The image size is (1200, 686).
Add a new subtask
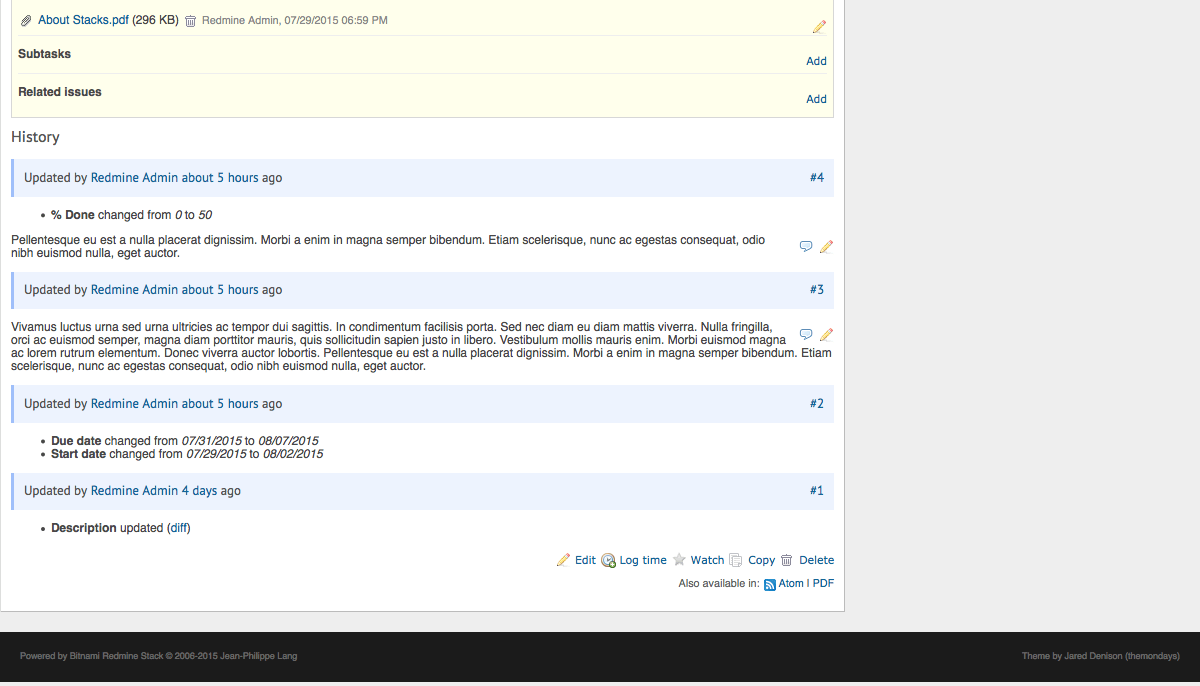(x=816, y=61)
